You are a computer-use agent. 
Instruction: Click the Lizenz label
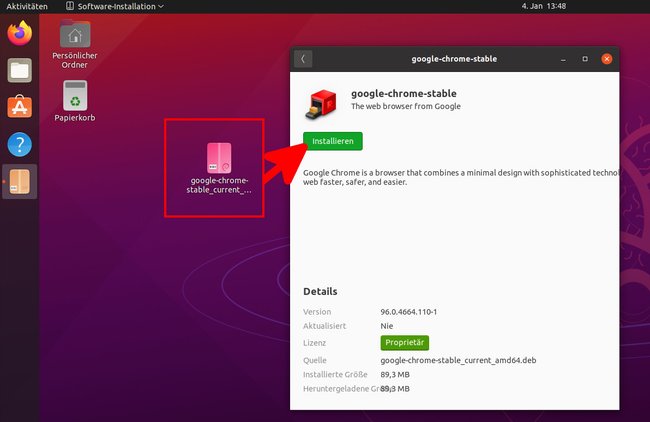[315, 343]
